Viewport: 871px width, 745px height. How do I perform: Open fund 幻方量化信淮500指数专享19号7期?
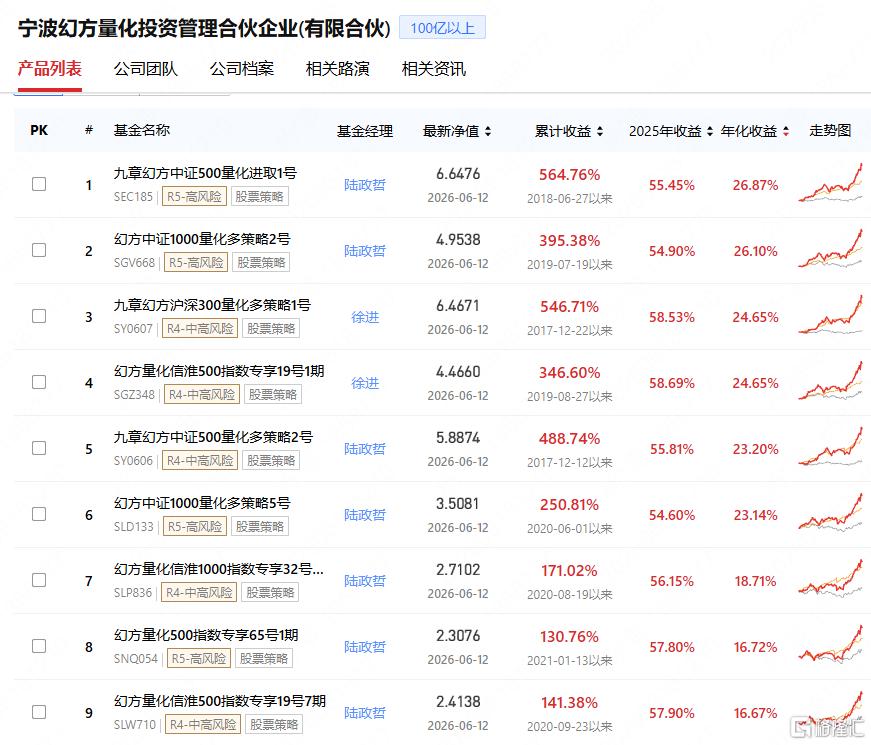(220, 702)
